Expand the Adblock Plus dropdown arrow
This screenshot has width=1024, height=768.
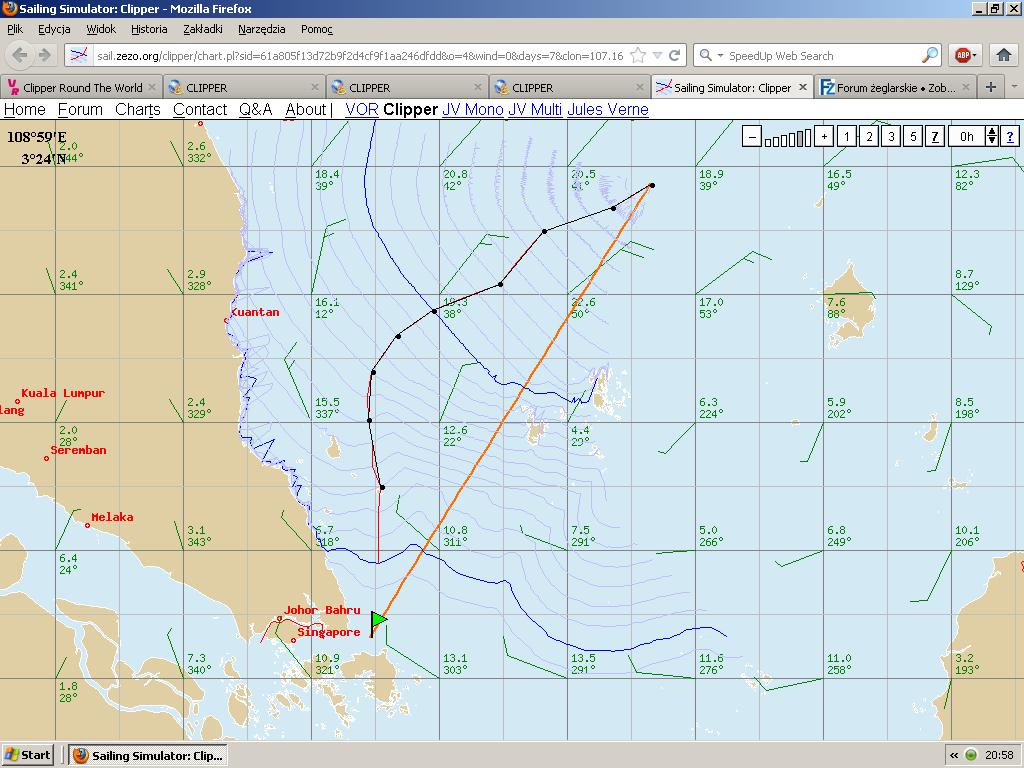[x=976, y=56]
